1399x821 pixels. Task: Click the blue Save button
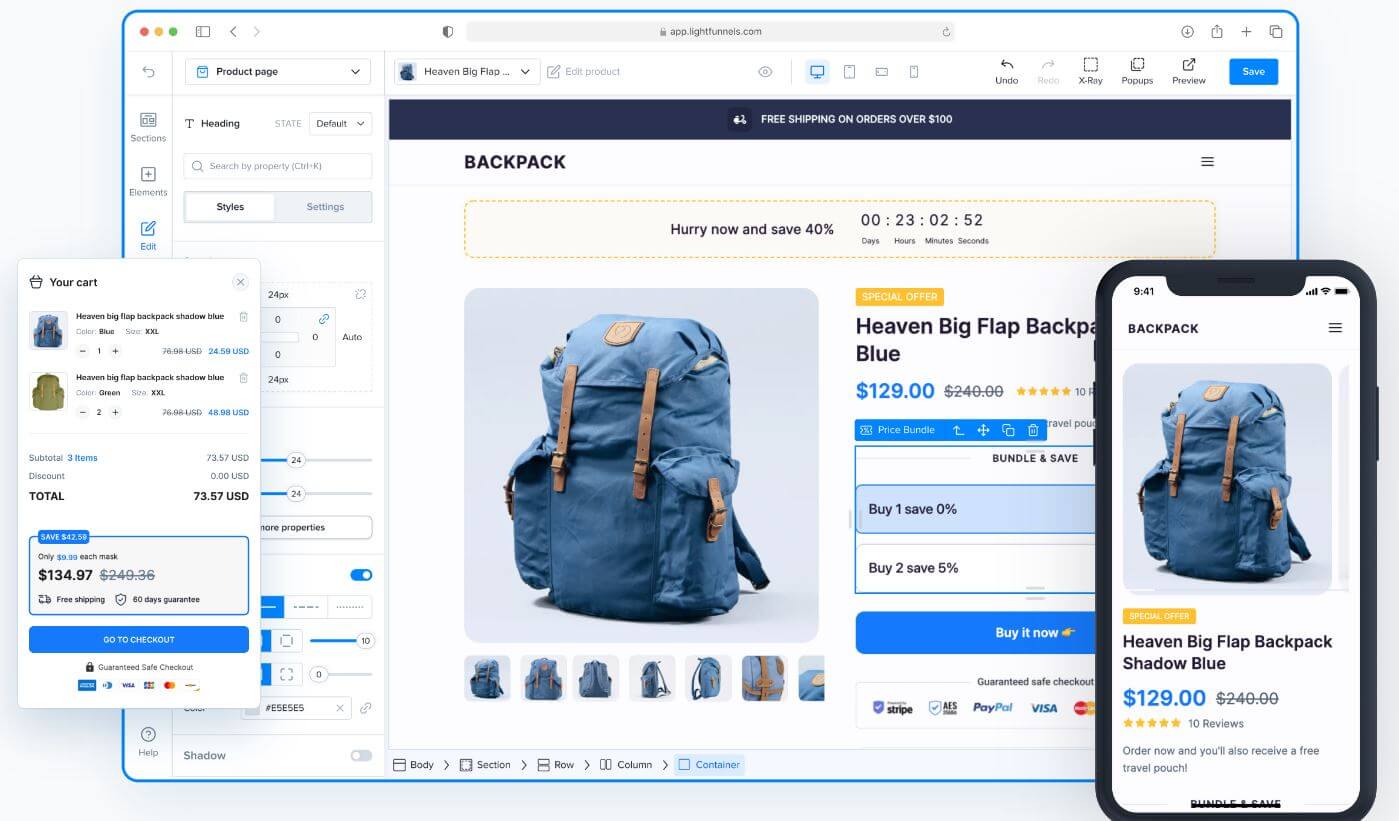click(1253, 72)
